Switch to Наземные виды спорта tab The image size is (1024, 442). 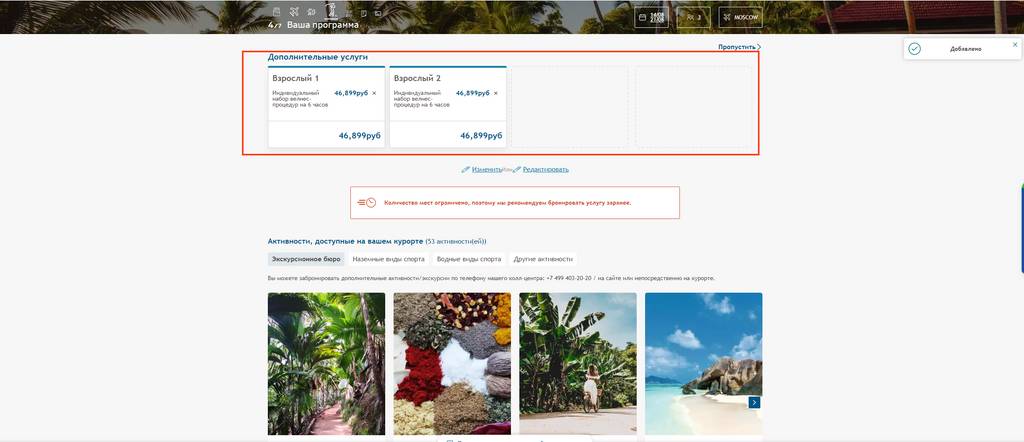pyautogui.click(x=389, y=259)
